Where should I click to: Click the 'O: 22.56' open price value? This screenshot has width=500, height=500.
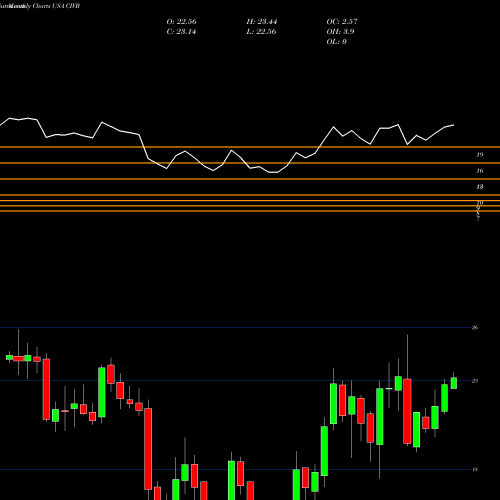point(181,22)
